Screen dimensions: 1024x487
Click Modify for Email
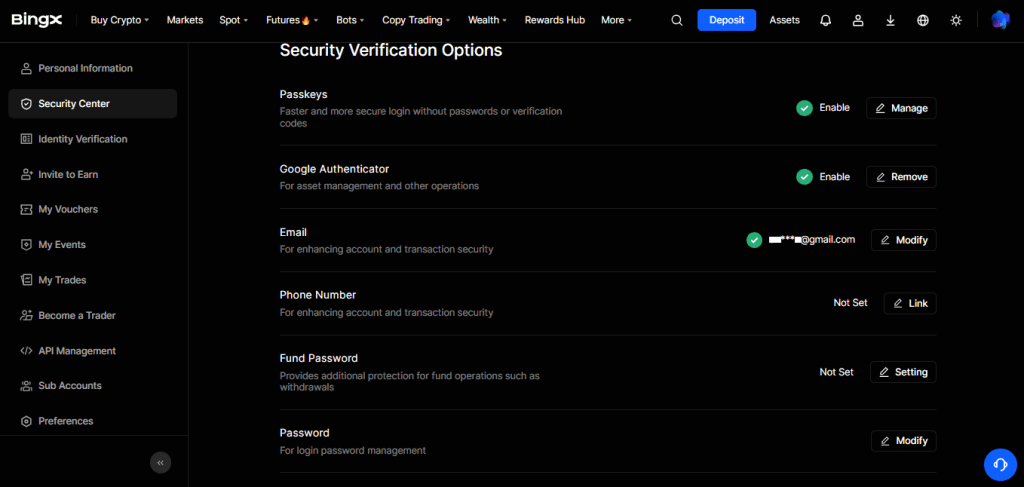click(904, 240)
